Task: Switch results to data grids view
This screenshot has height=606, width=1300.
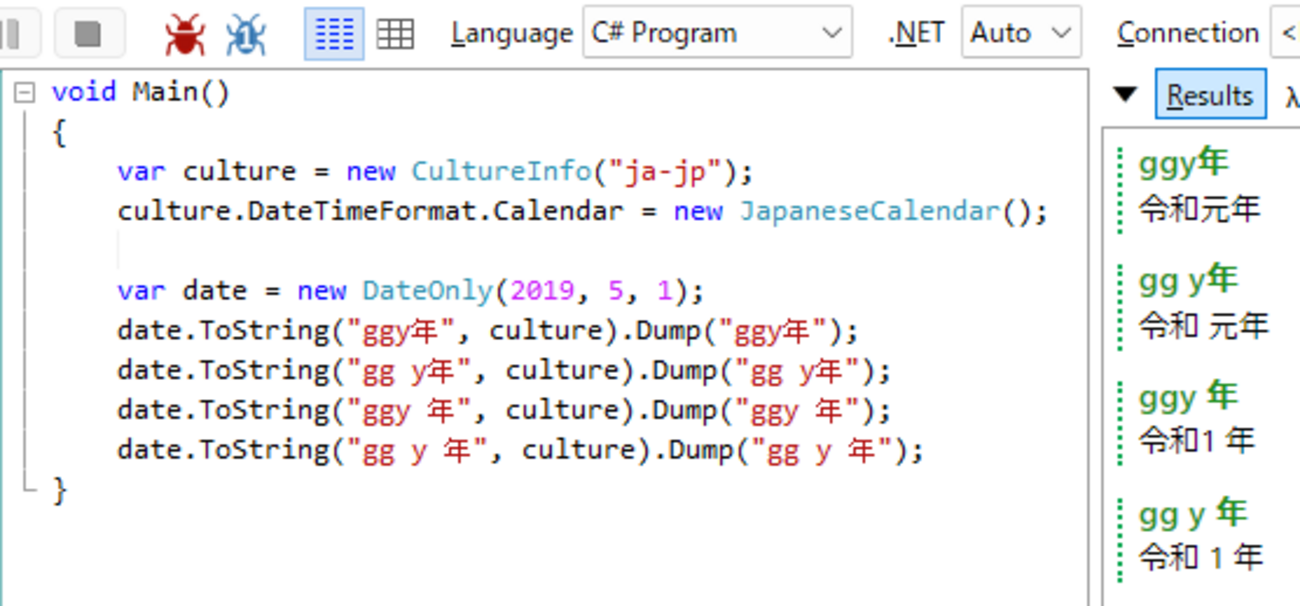Action: (395, 34)
